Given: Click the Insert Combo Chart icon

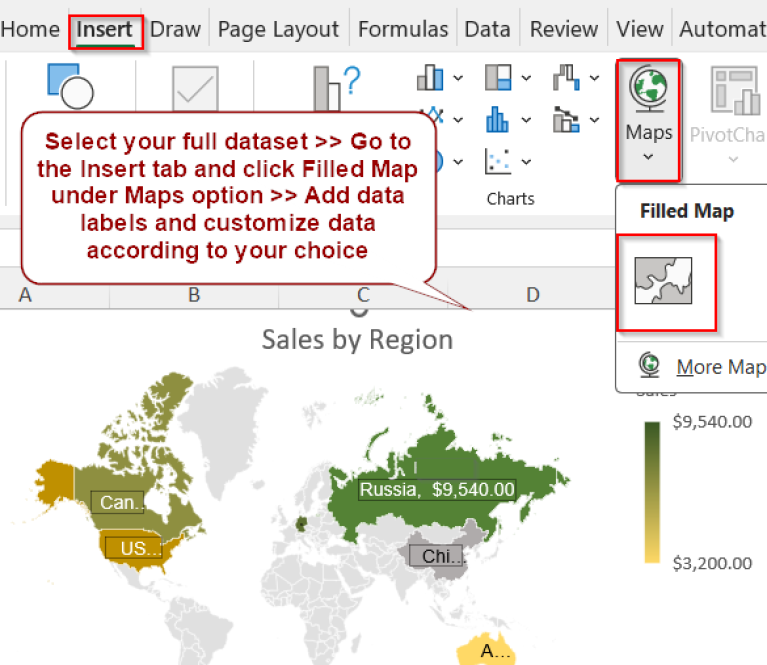Looking at the screenshot, I should click(567, 120).
